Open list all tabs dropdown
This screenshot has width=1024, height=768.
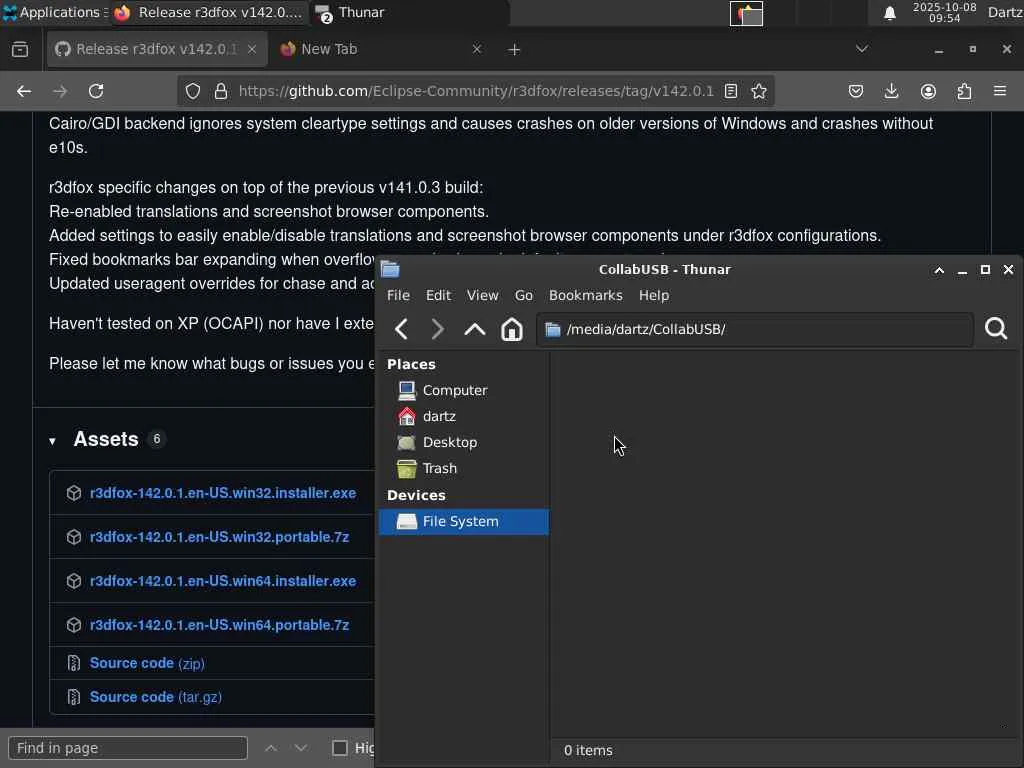[862, 49]
